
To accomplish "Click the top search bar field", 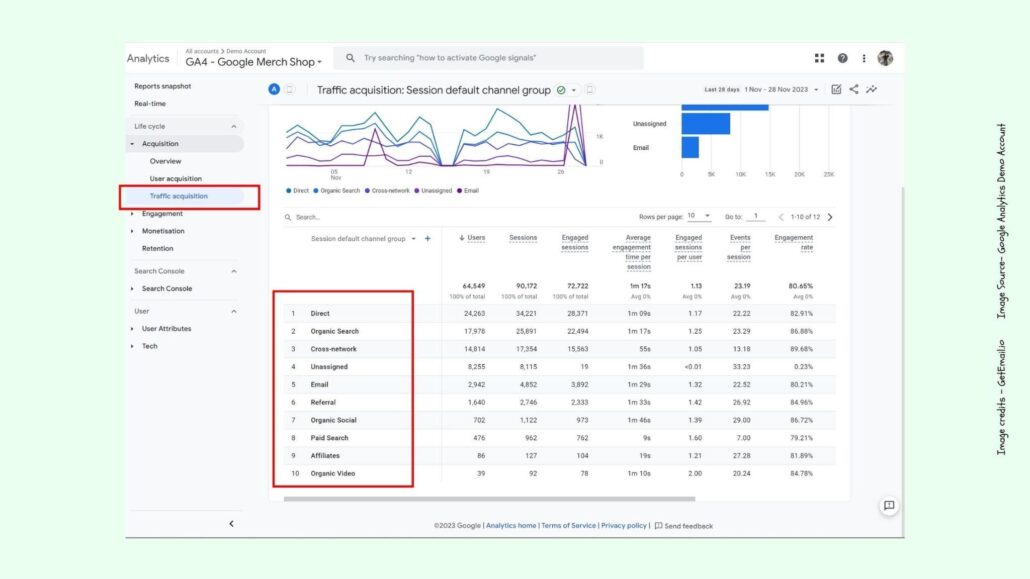I will click(490, 58).
